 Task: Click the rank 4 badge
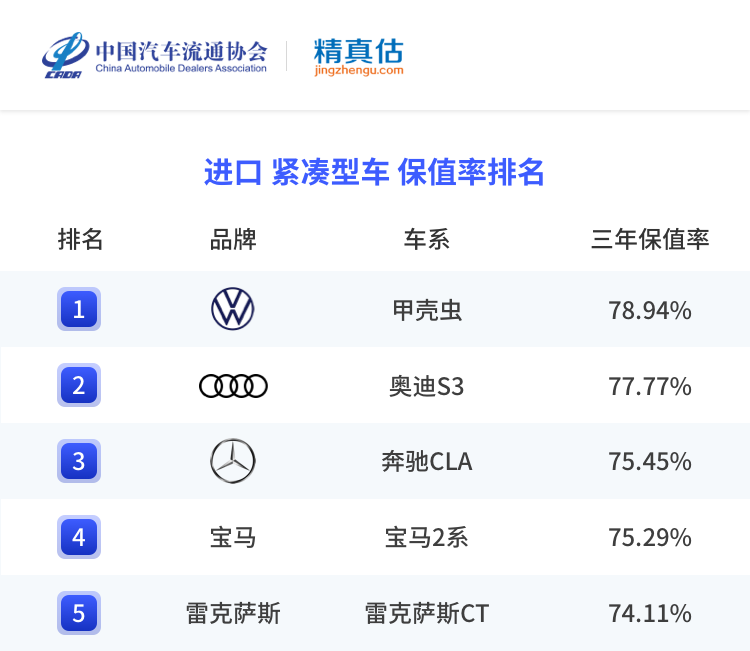[x=79, y=538]
